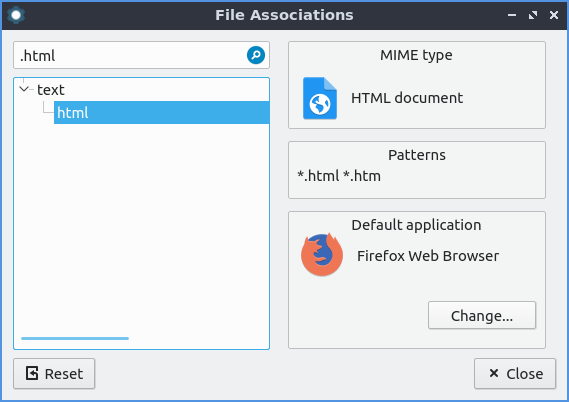Click the Close button label
Viewport: 569px width, 402px height.
[x=525, y=374]
